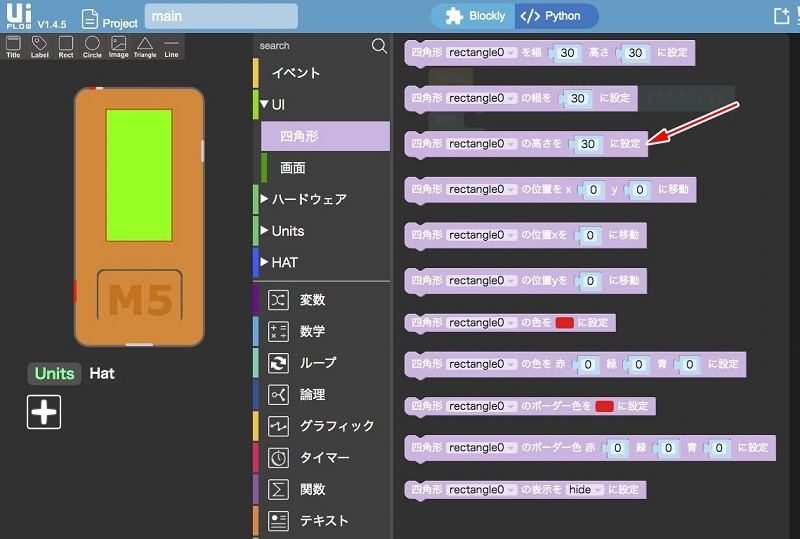Image resolution: width=800 pixels, height=539 pixels.
Task: Select the Title element tool
Action: [13, 46]
